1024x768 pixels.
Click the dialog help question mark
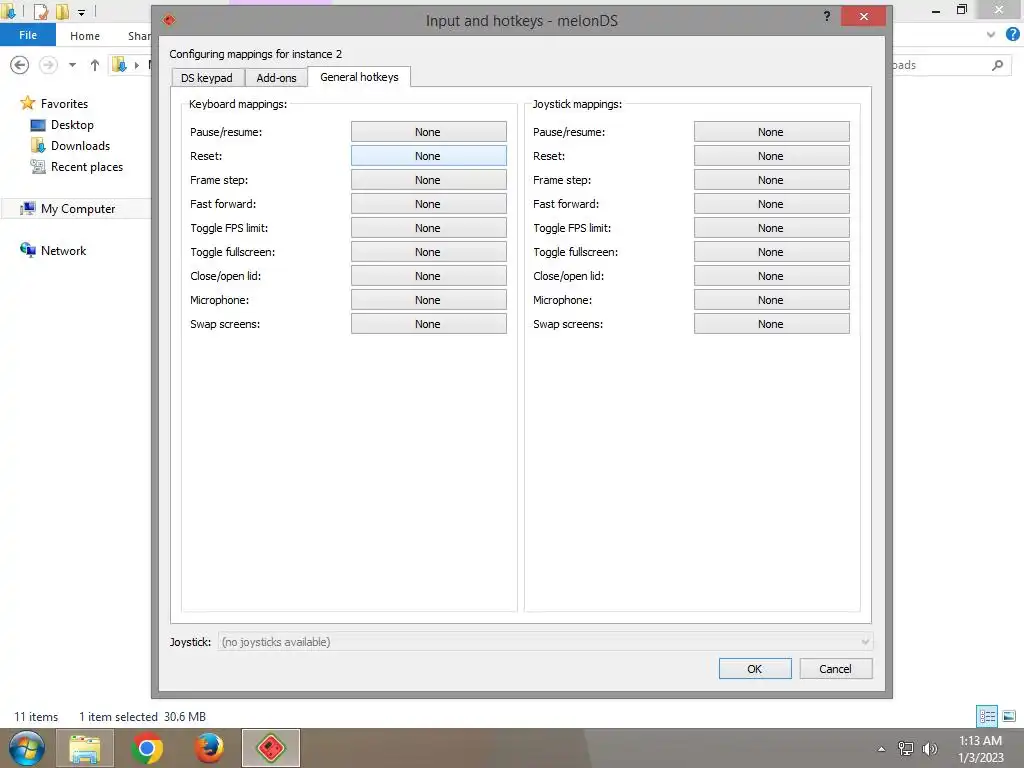[827, 16]
